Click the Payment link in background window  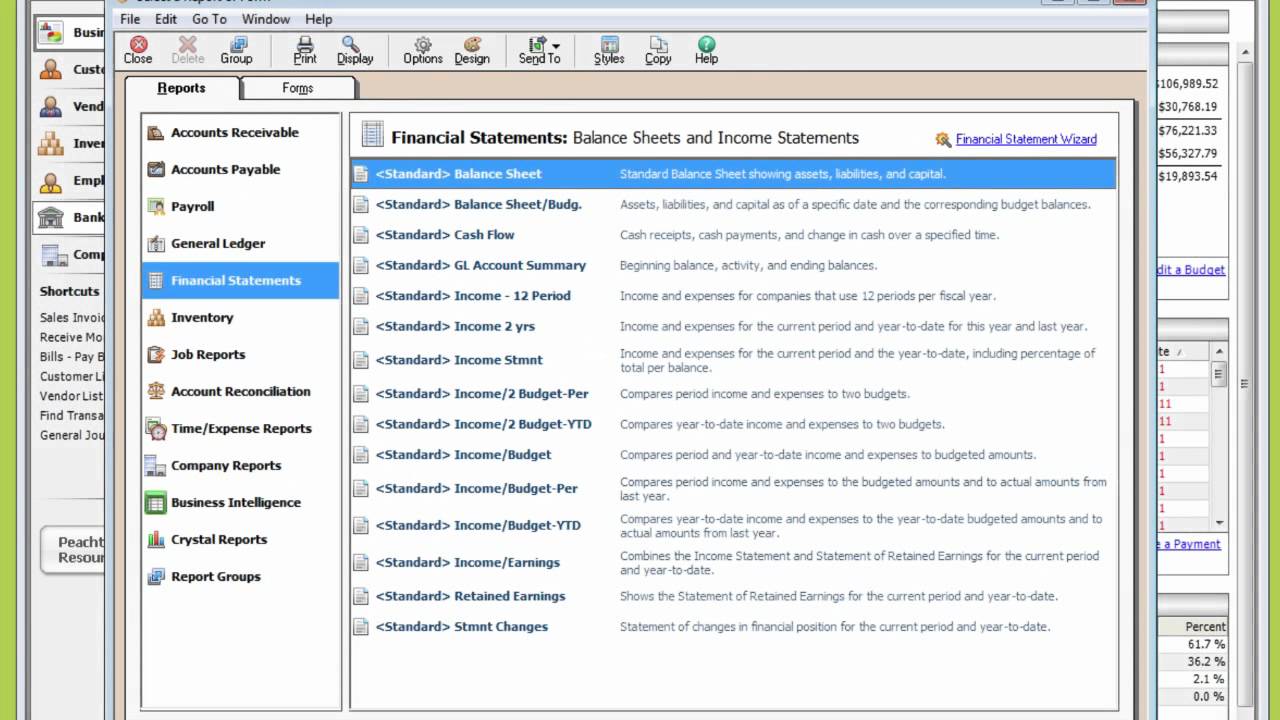pyautogui.click(x=1190, y=544)
